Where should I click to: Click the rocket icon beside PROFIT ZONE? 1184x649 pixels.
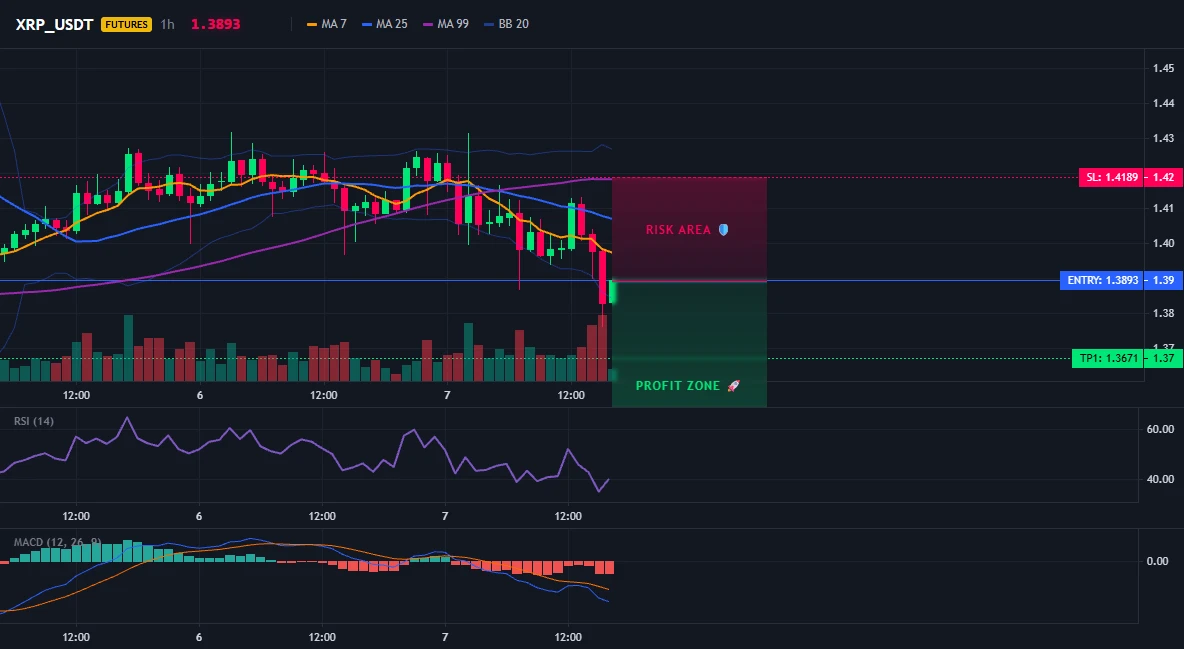[x=733, y=385]
